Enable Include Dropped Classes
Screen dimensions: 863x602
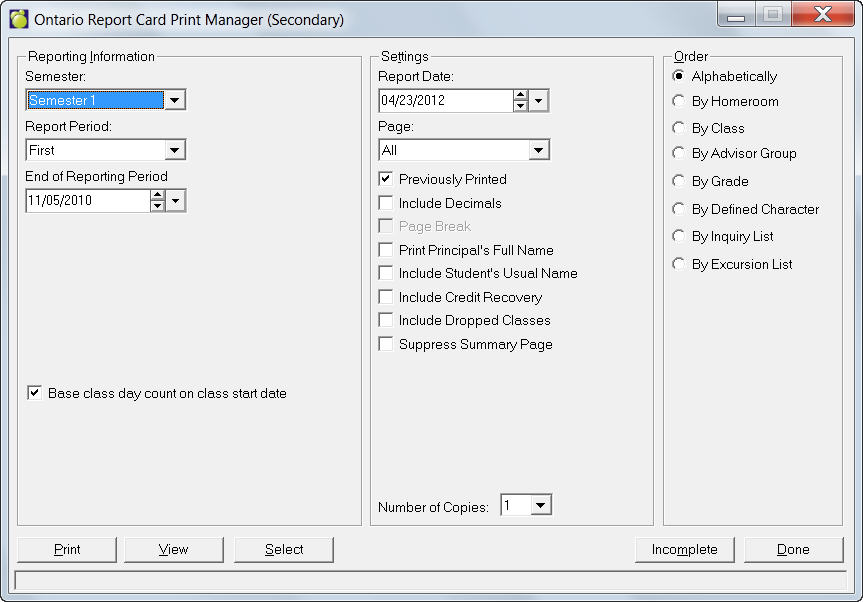(386, 320)
